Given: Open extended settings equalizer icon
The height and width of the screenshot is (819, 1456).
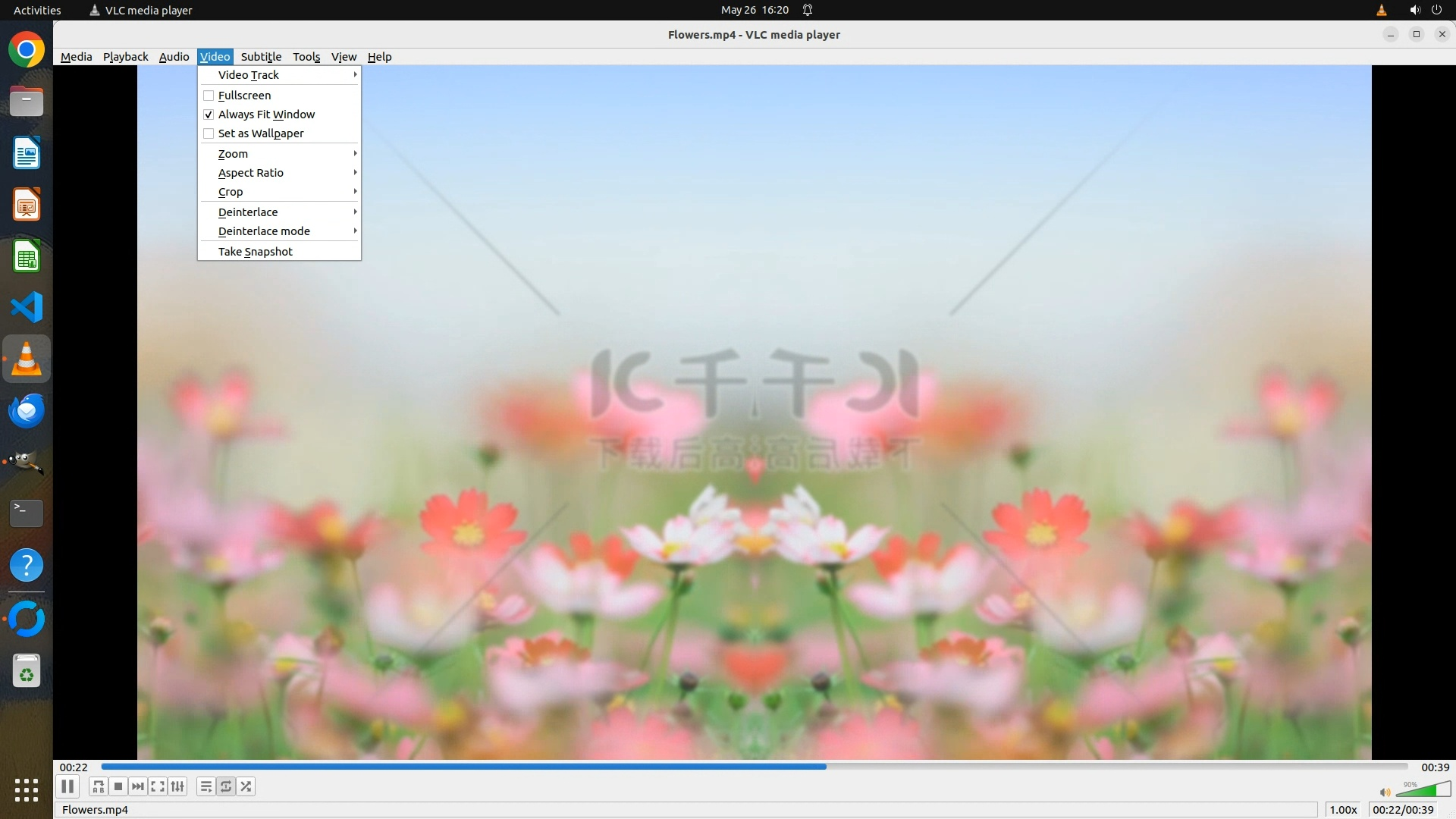Looking at the screenshot, I should point(177,786).
